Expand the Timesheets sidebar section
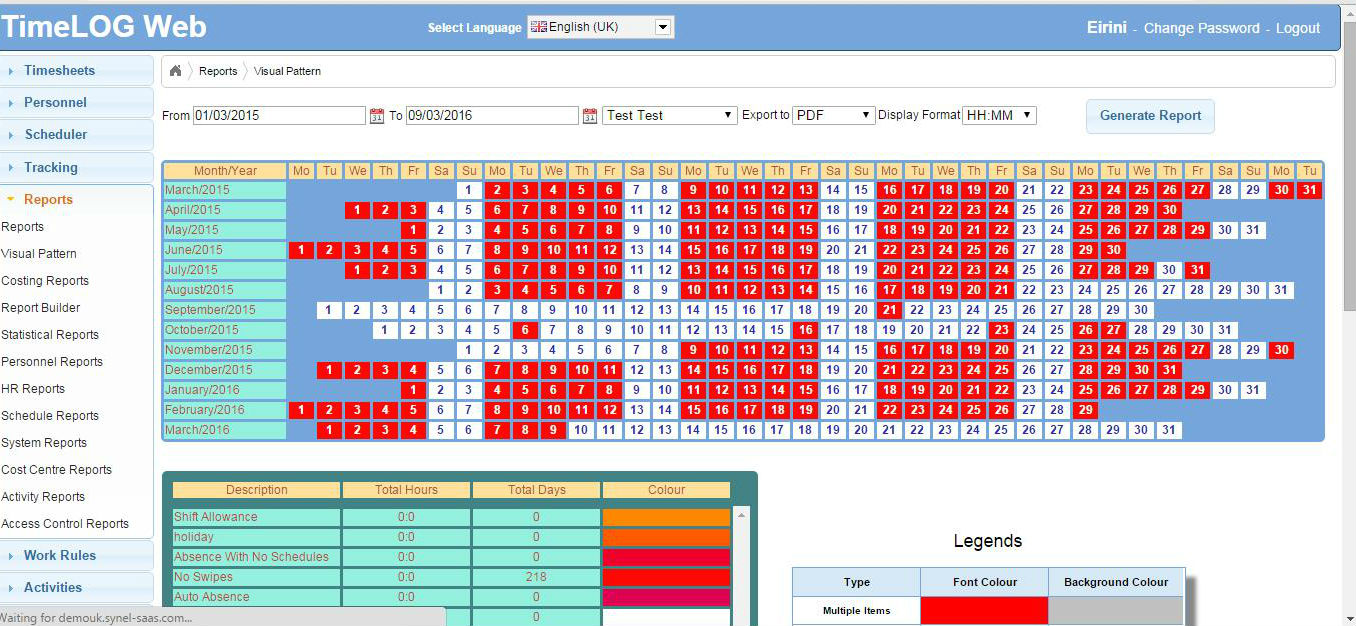 (x=59, y=71)
